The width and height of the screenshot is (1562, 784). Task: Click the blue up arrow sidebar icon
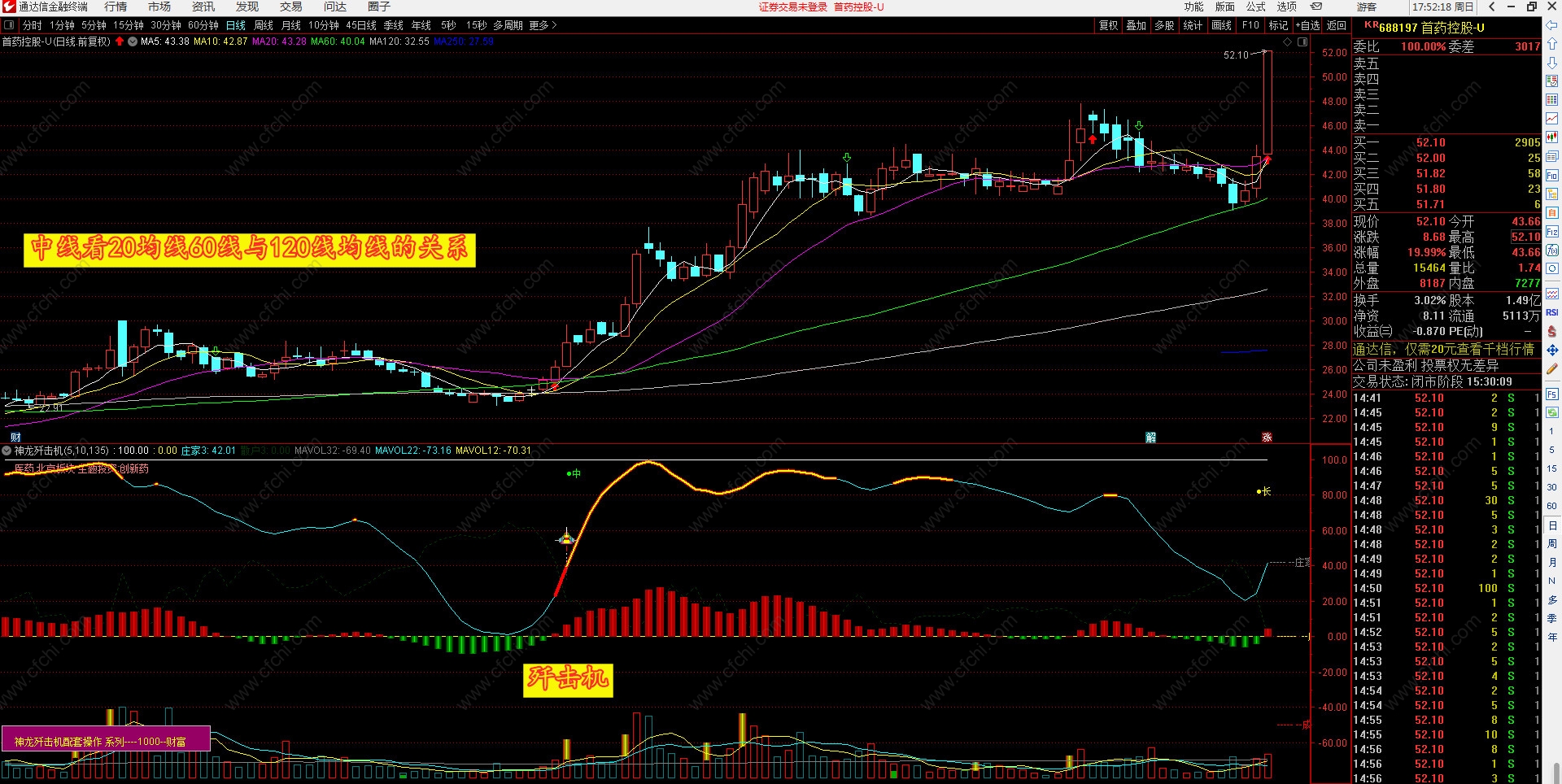[1552, 44]
